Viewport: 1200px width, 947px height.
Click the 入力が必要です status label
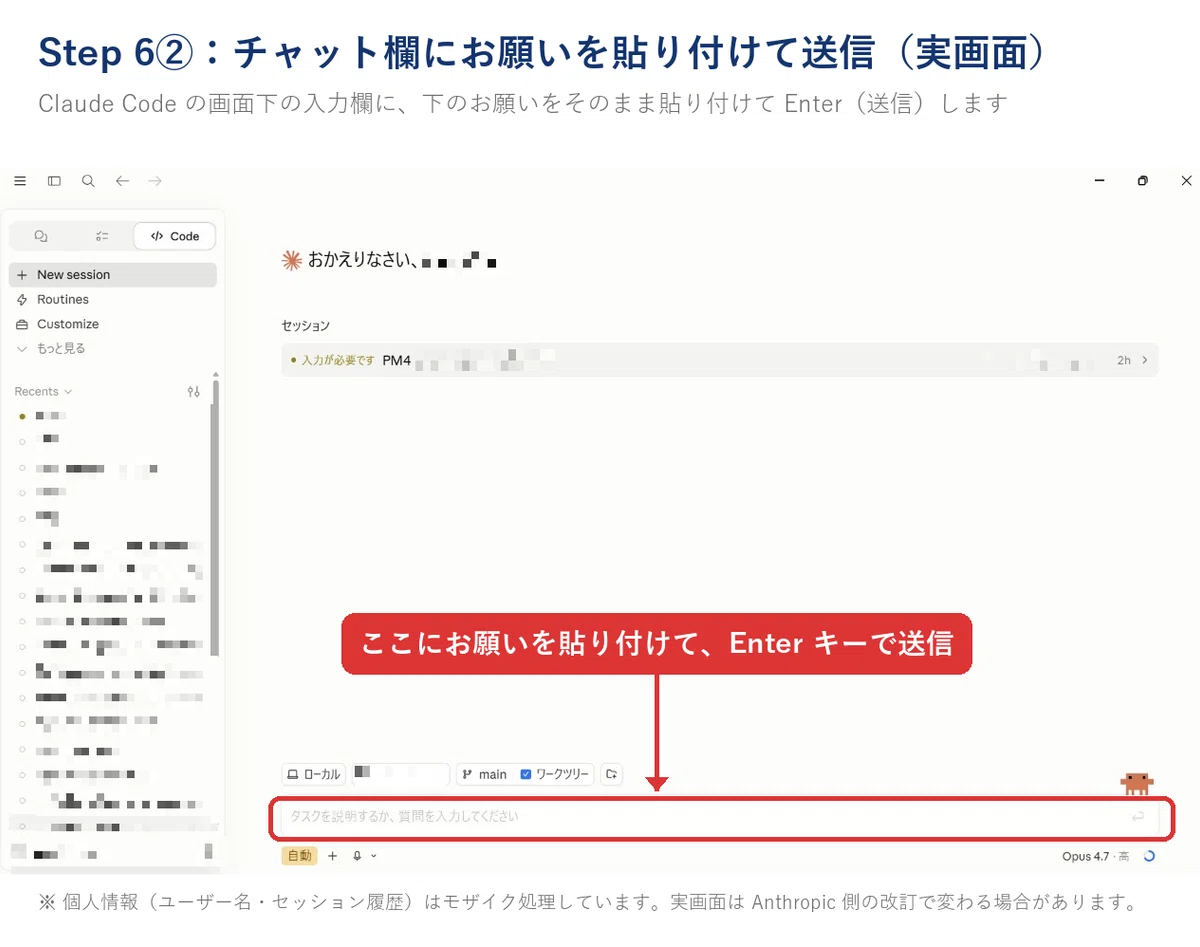338,360
